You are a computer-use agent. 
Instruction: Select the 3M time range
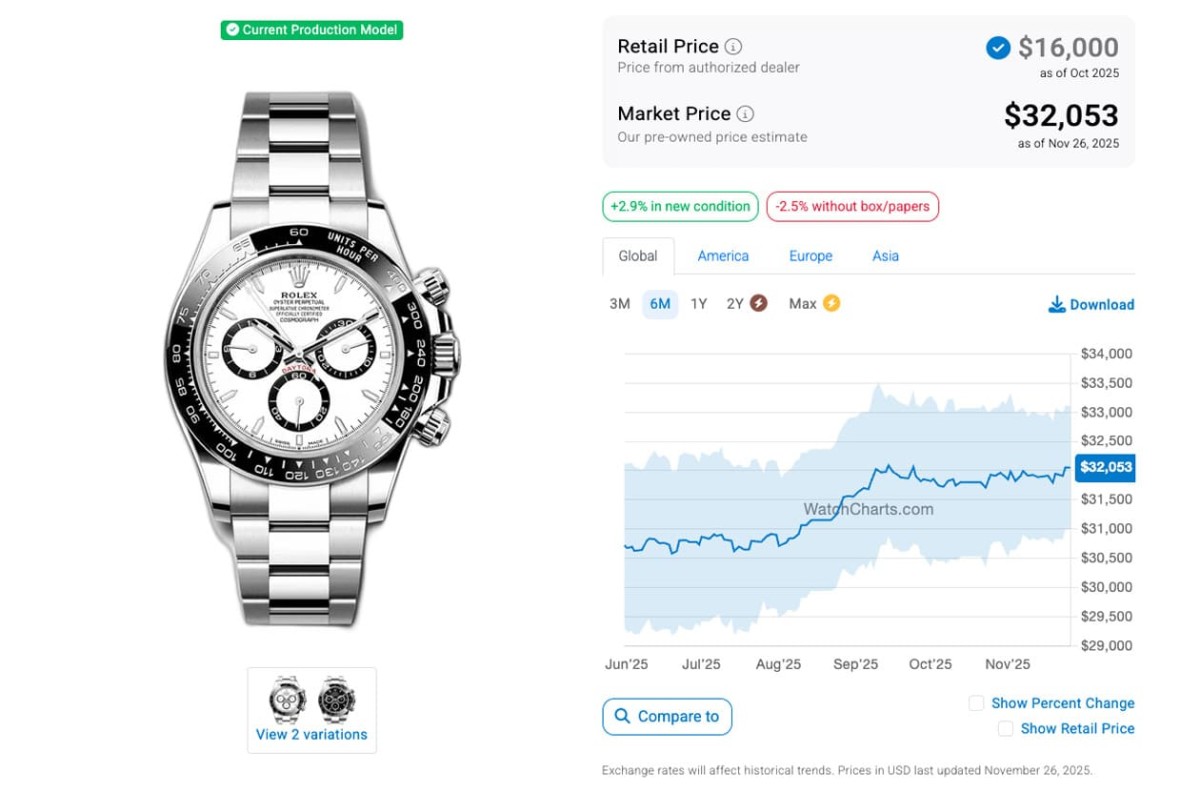coord(620,304)
